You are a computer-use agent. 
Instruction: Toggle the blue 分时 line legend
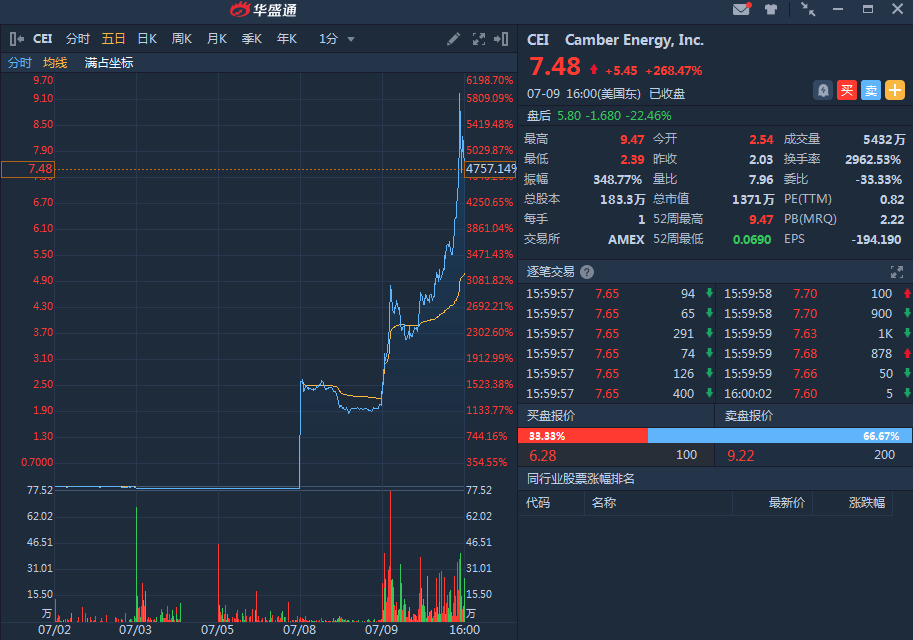point(19,63)
